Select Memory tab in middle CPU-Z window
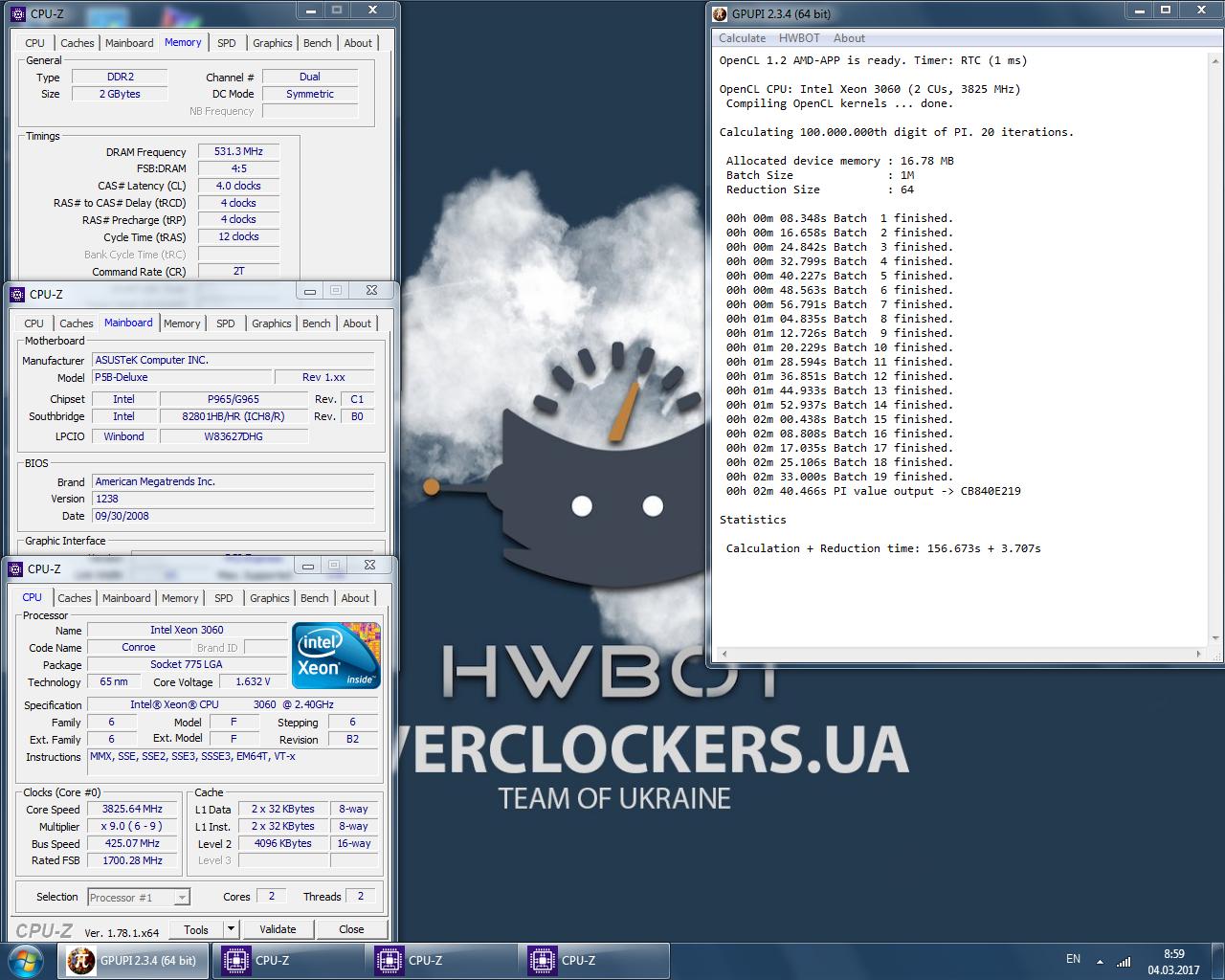 tap(182, 323)
